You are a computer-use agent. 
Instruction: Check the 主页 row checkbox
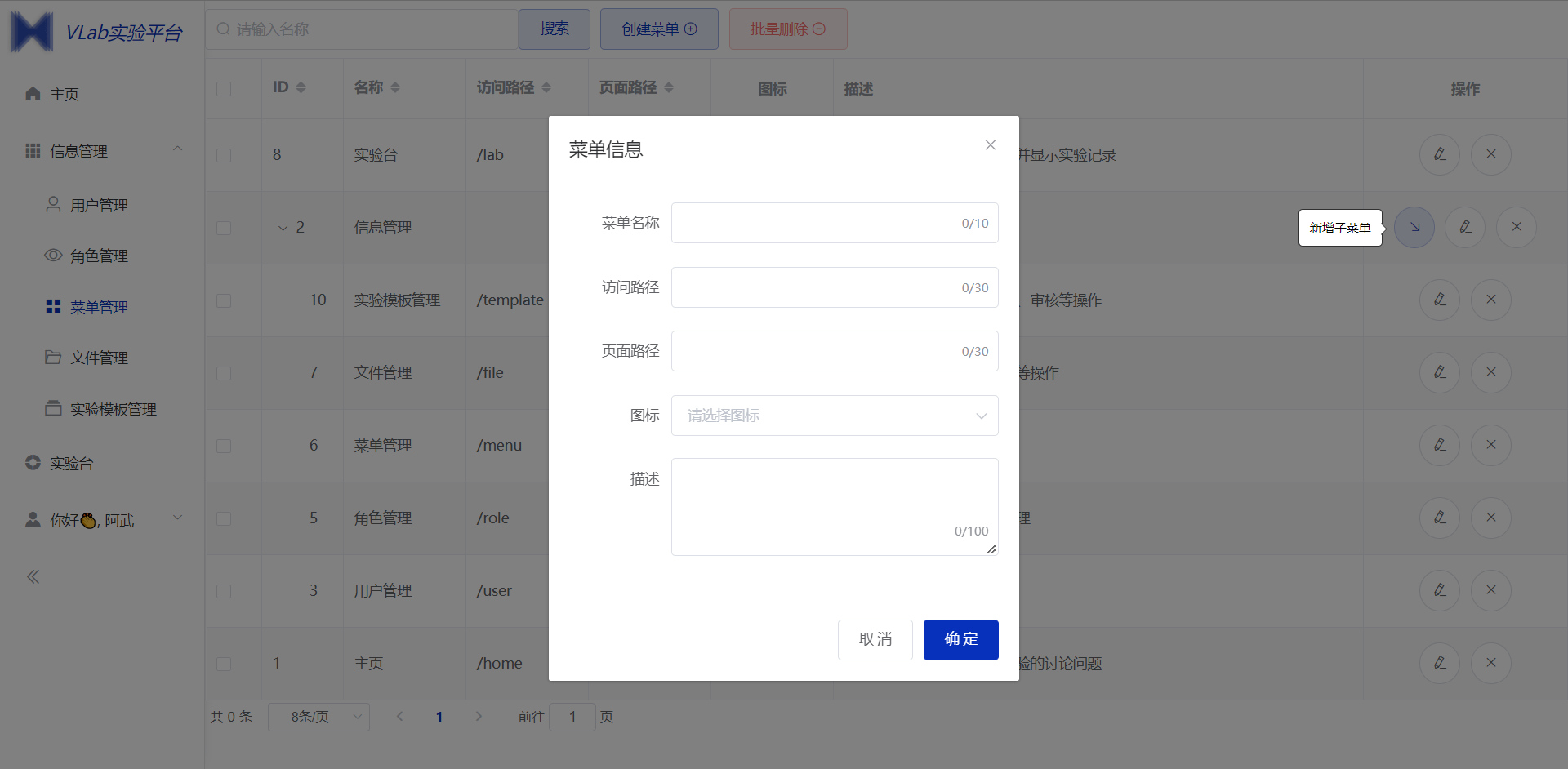pyautogui.click(x=224, y=664)
